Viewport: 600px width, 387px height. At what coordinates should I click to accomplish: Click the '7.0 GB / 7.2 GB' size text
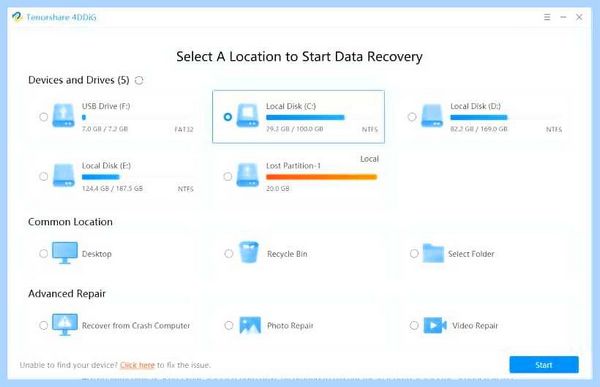105,129
